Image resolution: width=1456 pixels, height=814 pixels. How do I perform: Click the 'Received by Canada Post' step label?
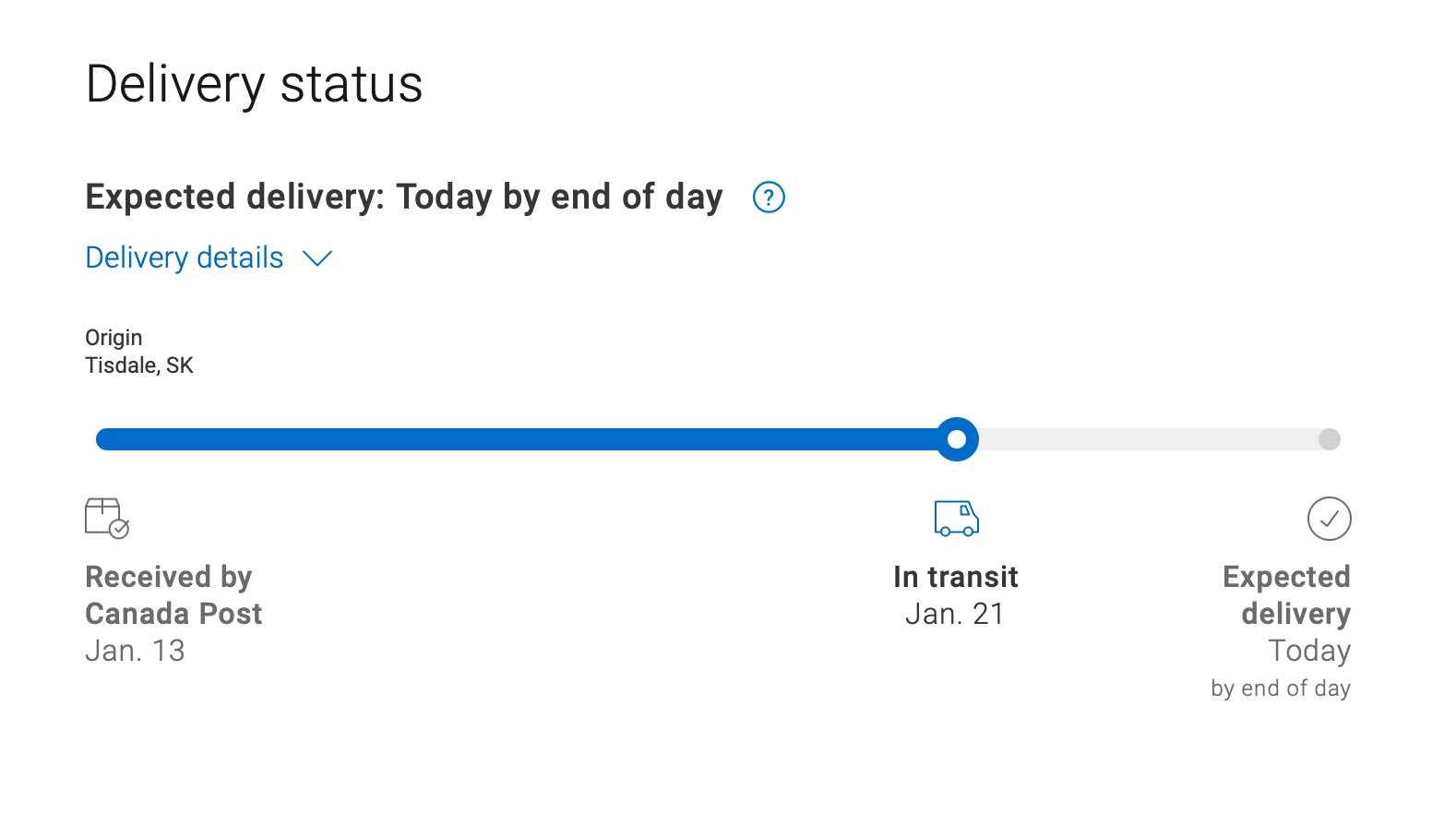point(173,595)
